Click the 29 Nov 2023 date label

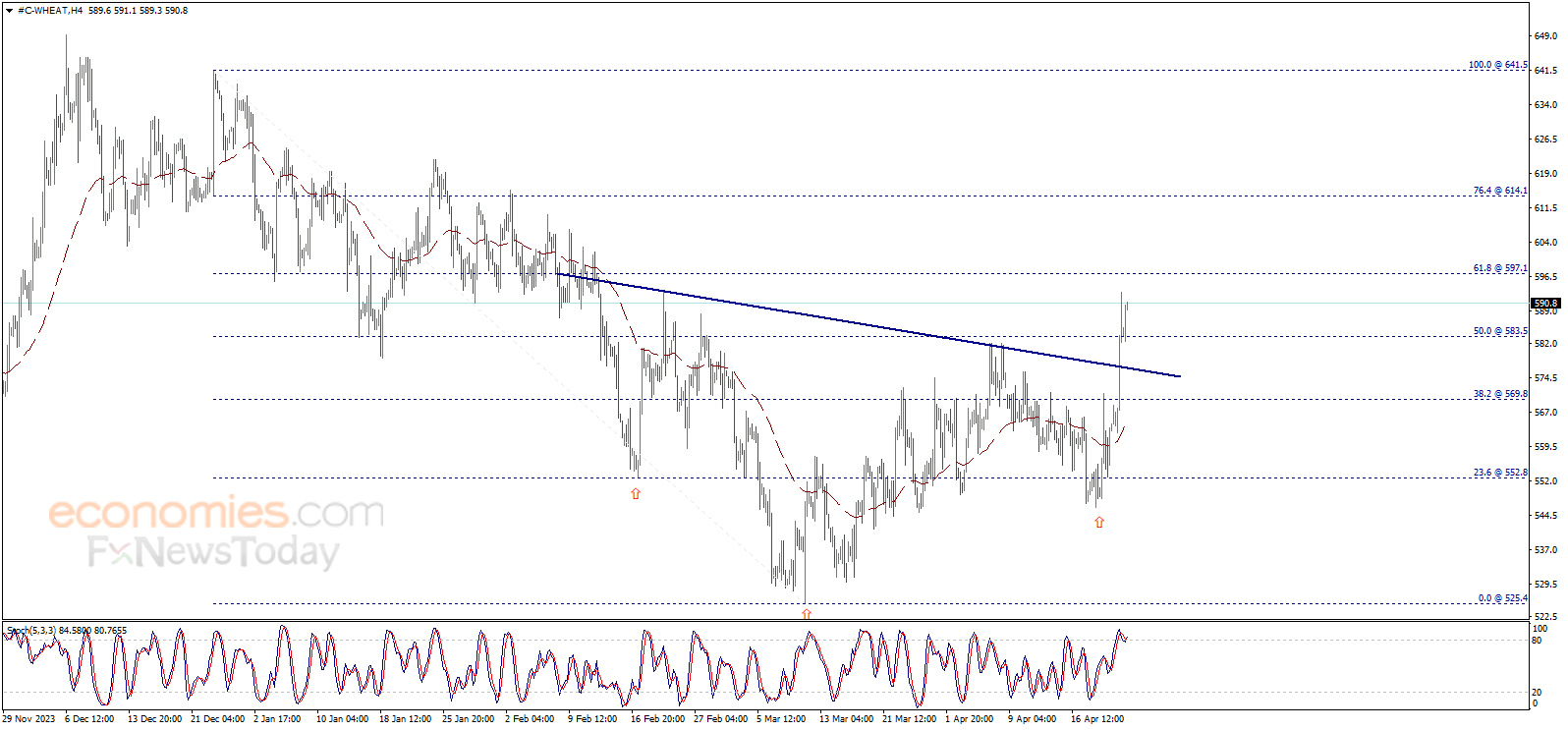pos(28,719)
